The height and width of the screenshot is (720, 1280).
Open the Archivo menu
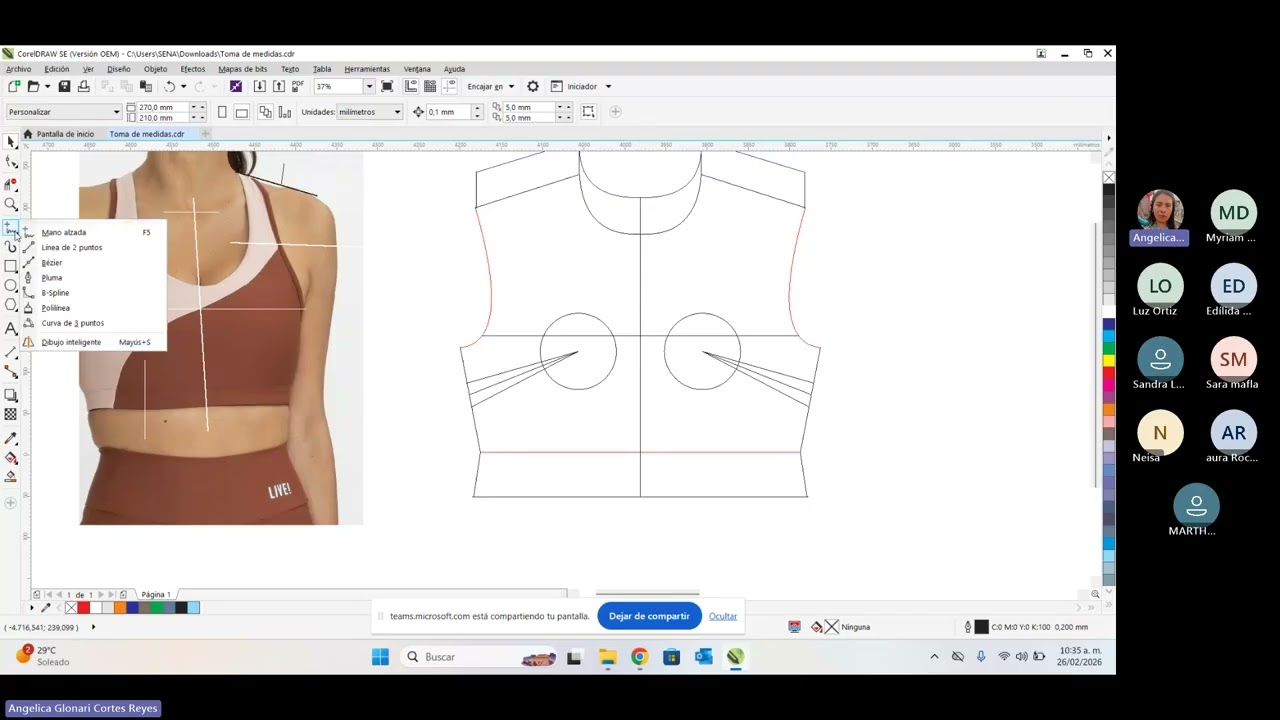click(x=18, y=69)
